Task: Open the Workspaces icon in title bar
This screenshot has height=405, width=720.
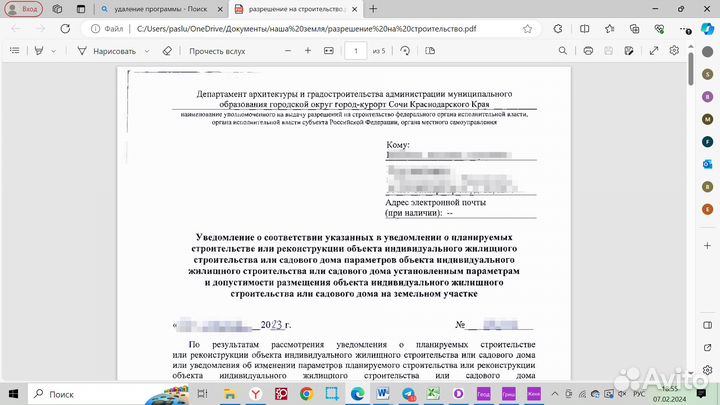Action: [x=57, y=9]
